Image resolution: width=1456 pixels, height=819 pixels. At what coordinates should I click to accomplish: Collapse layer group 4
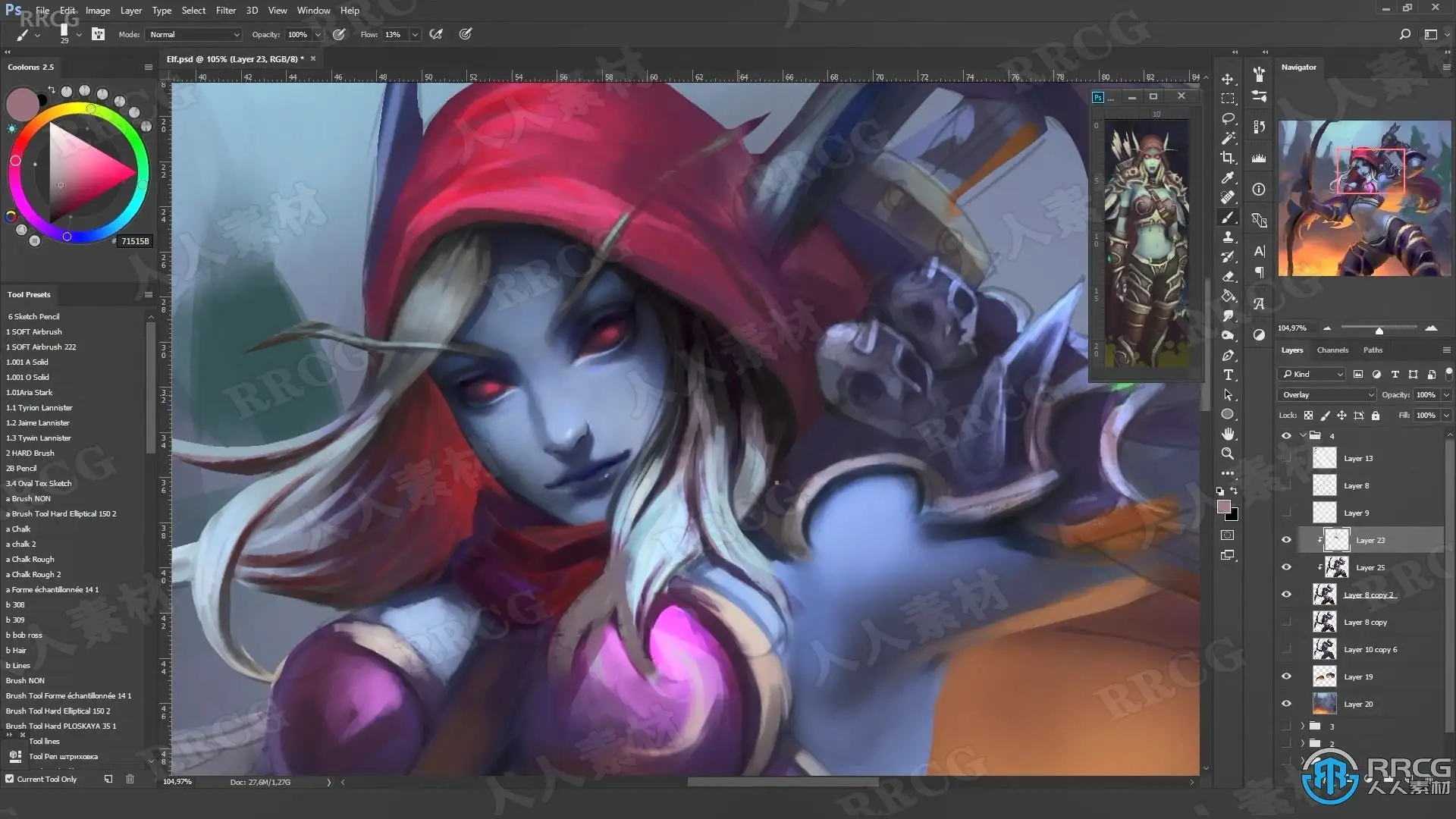coord(1303,436)
